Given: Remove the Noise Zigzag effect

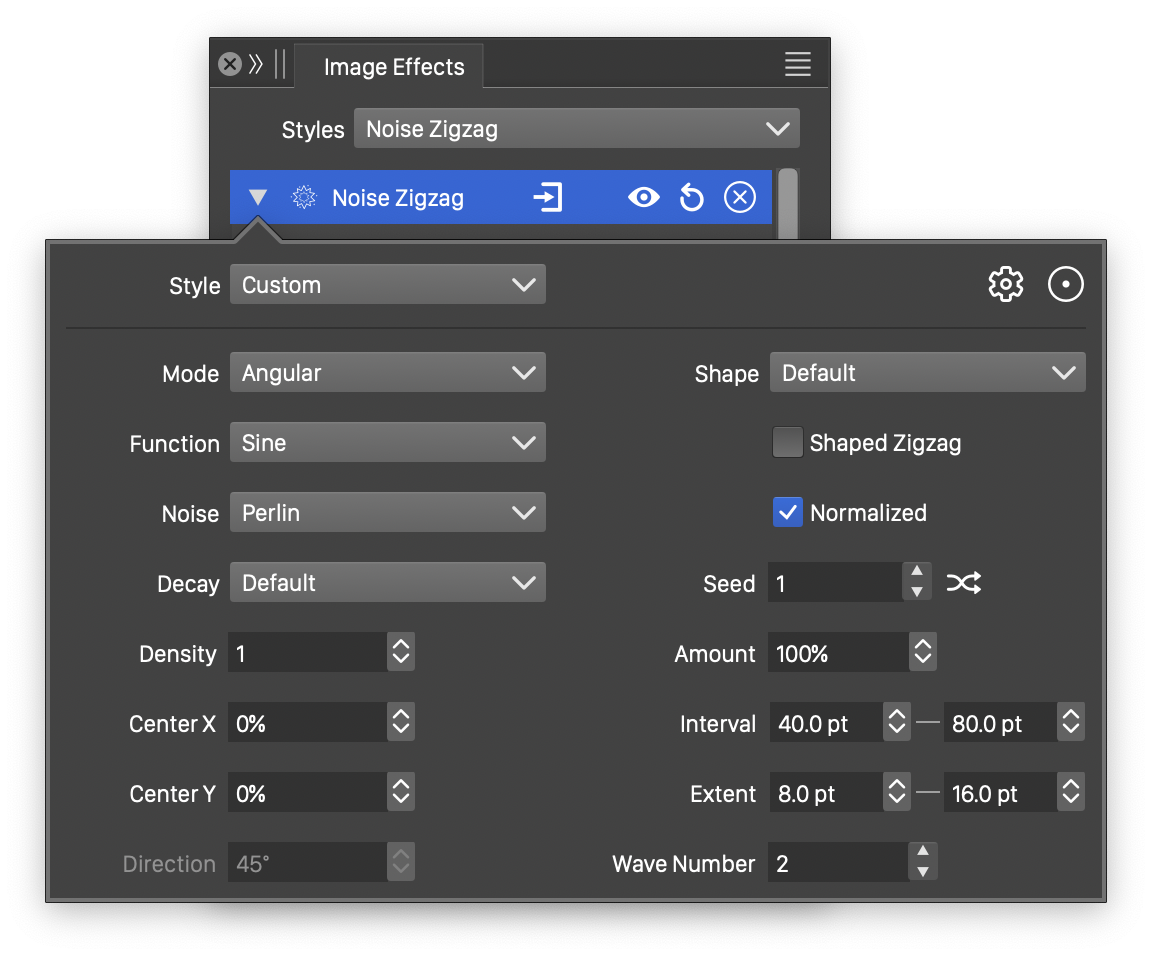Looking at the screenshot, I should [x=739, y=198].
